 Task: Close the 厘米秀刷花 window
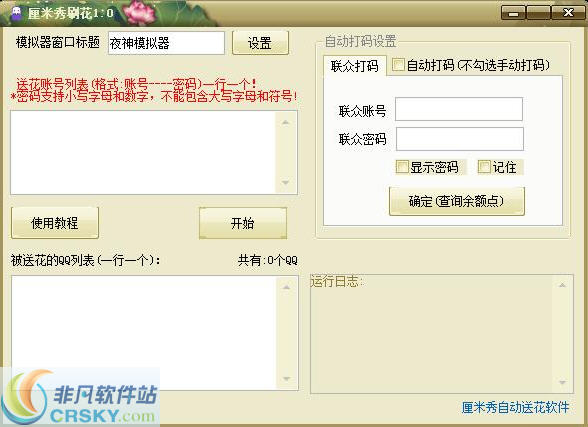click(568, 13)
